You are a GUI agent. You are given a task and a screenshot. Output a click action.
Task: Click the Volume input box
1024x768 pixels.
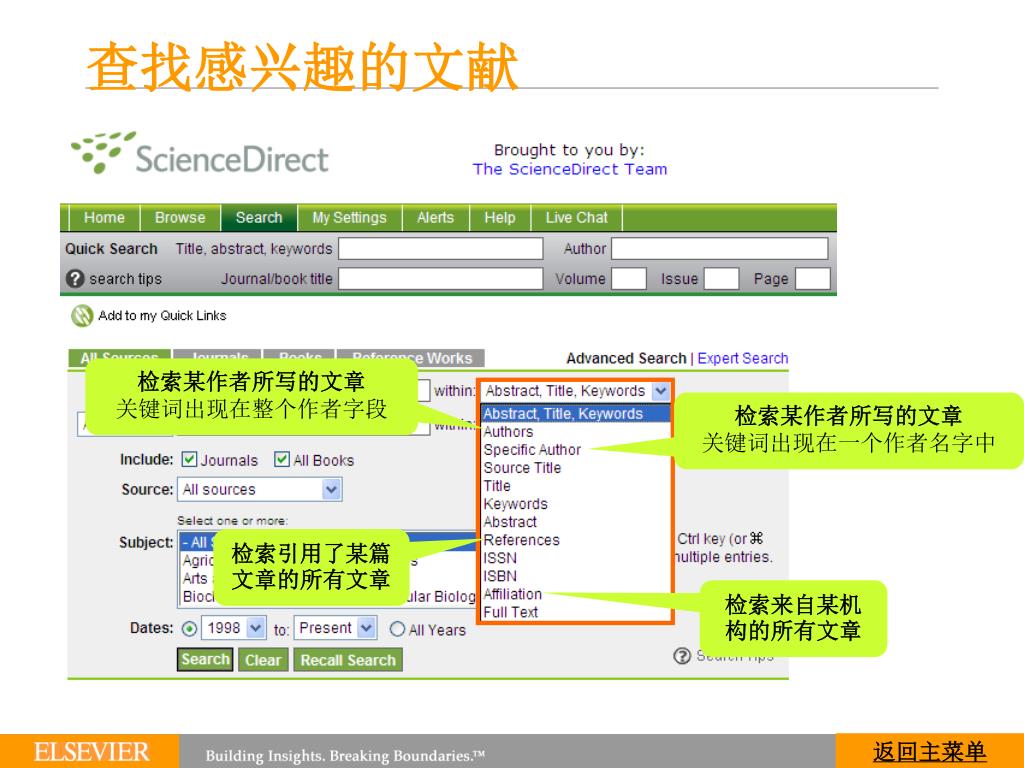click(629, 279)
